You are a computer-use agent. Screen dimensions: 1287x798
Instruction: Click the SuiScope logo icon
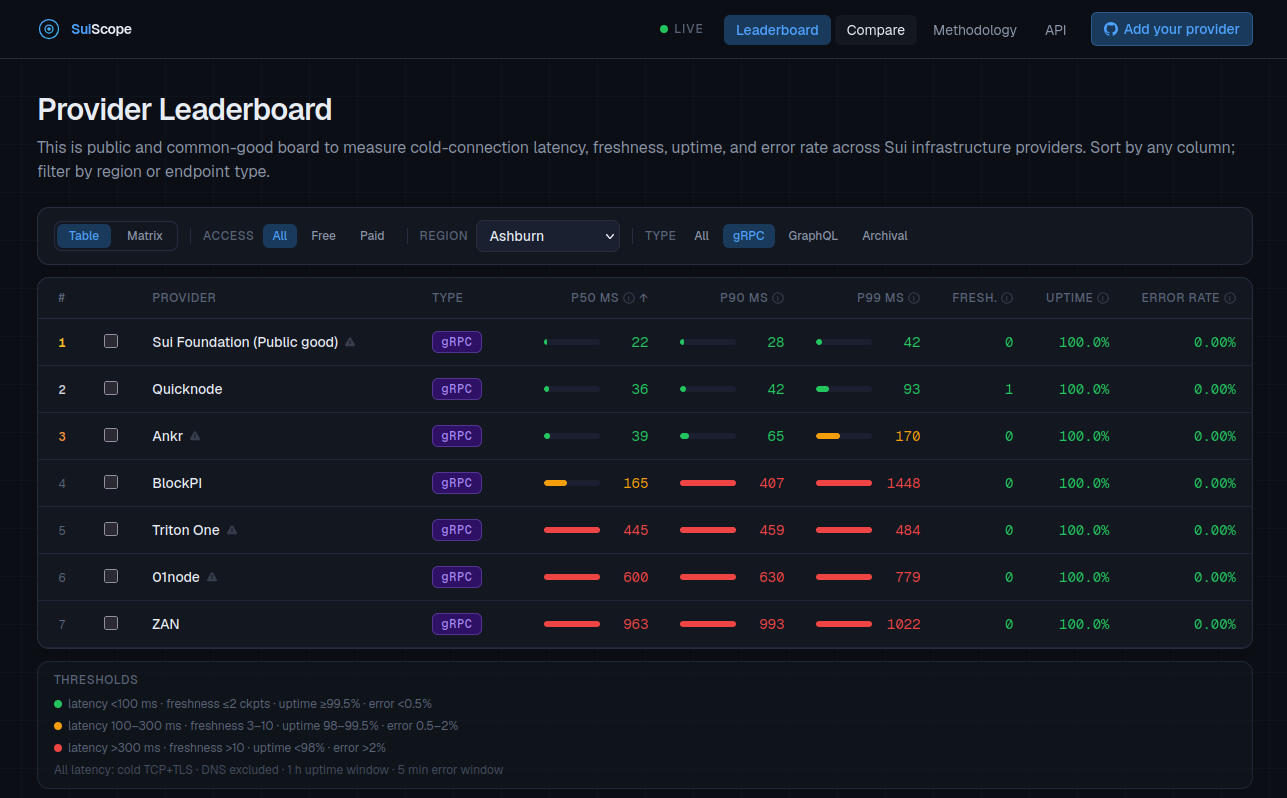(49, 29)
